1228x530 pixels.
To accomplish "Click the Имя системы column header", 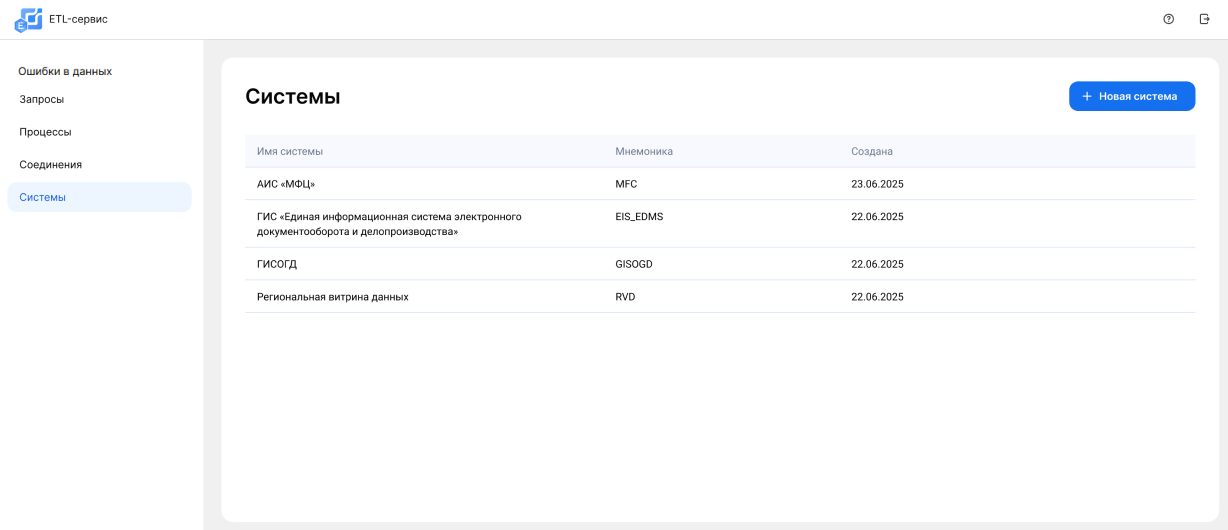I will (290, 151).
